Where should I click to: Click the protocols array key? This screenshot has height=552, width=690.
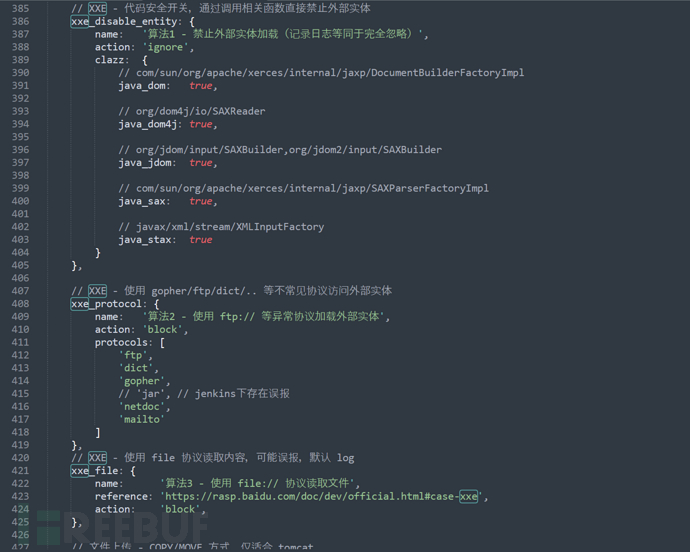click(121, 342)
